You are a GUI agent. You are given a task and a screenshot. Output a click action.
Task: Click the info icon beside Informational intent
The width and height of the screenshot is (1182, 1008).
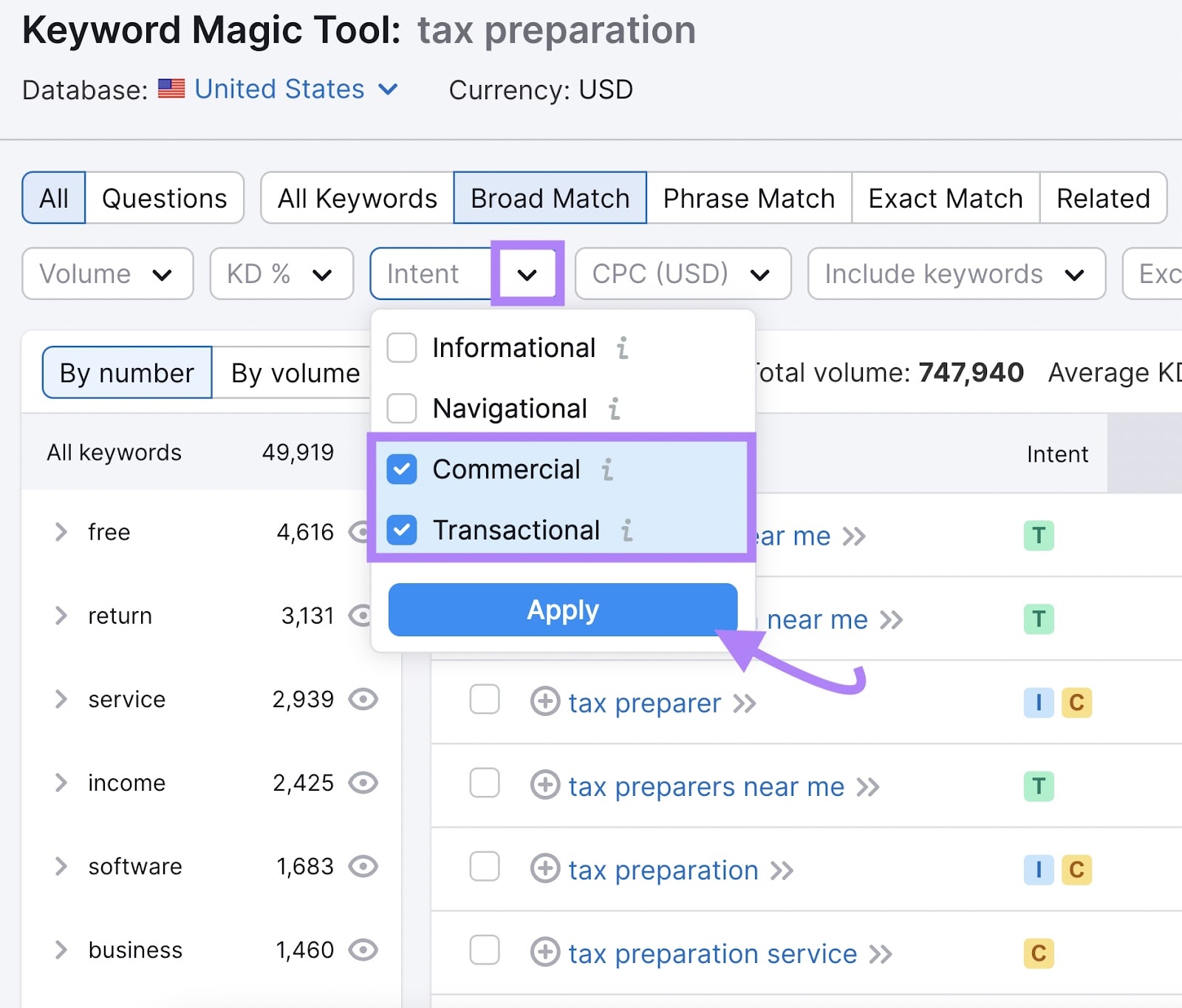click(623, 348)
